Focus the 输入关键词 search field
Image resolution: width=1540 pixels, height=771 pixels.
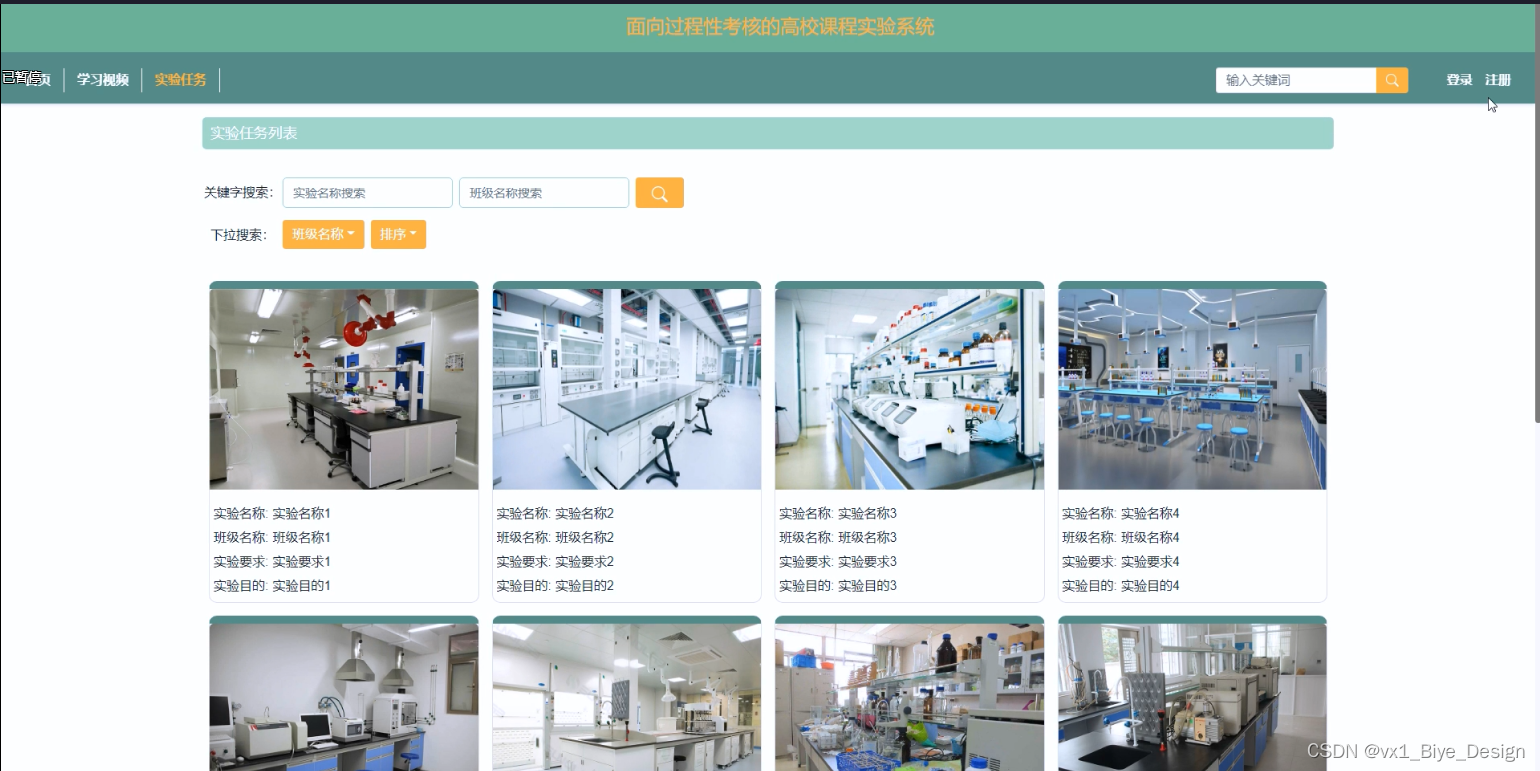pyautogui.click(x=1296, y=80)
